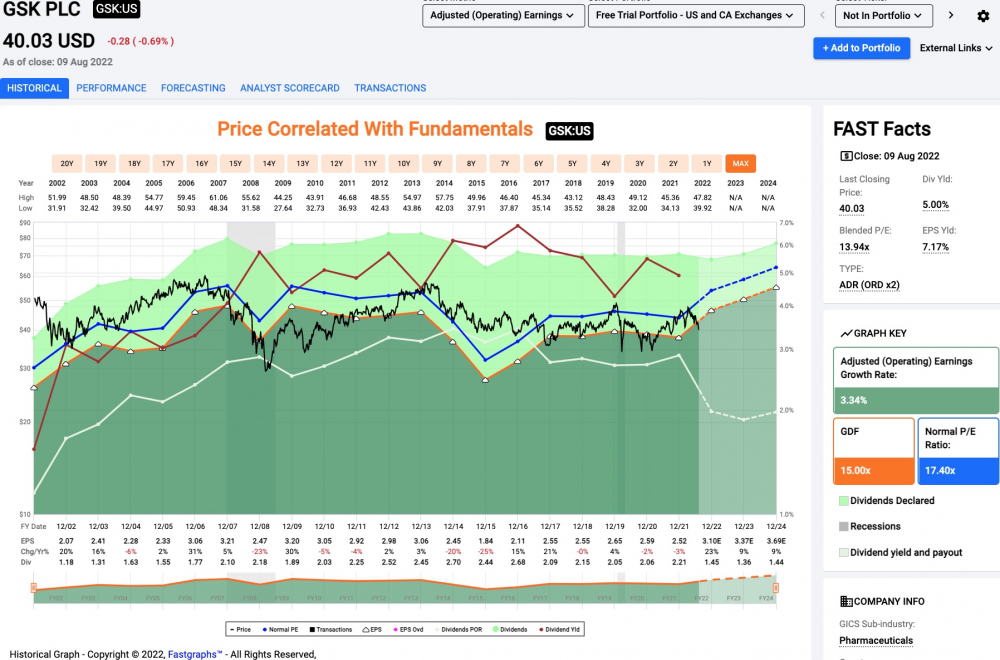The width and height of the screenshot is (1000, 660).
Task: Toggle the Recessions graph key
Action: 870,526
